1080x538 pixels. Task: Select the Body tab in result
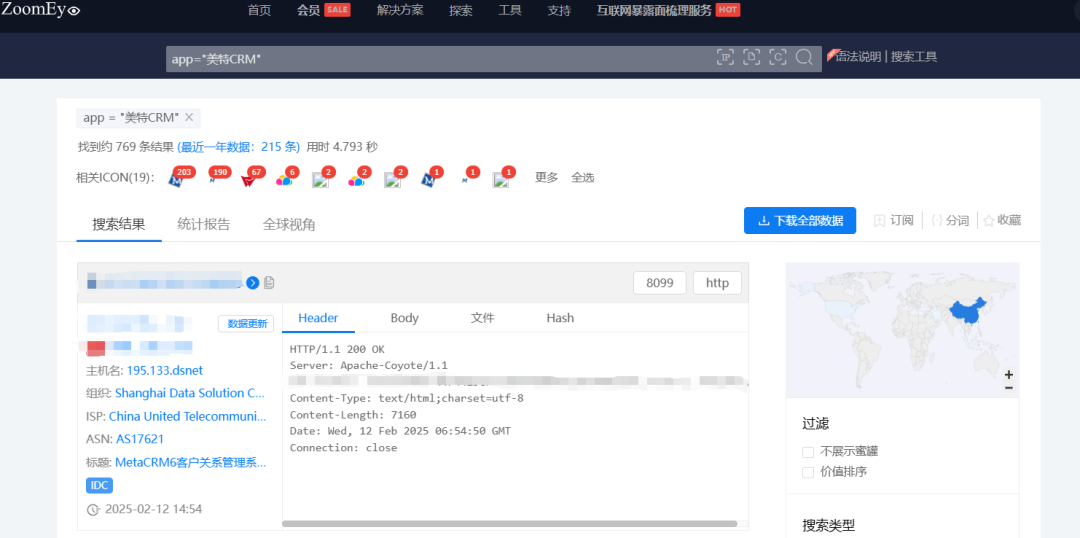click(404, 318)
